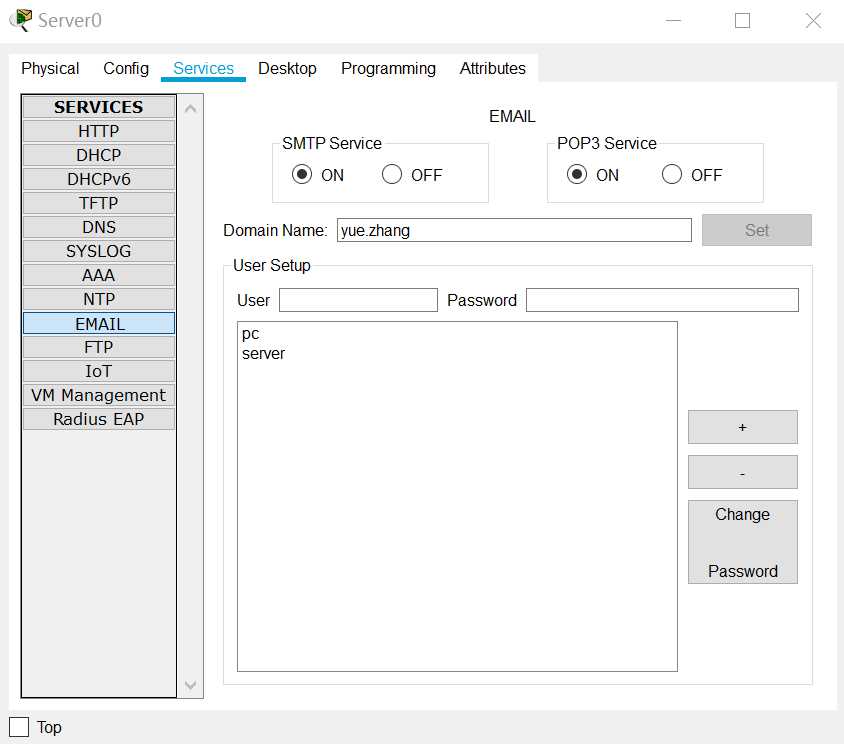Viewport: 844px width, 744px height.
Task: Switch to the Config tab
Action: [126, 68]
